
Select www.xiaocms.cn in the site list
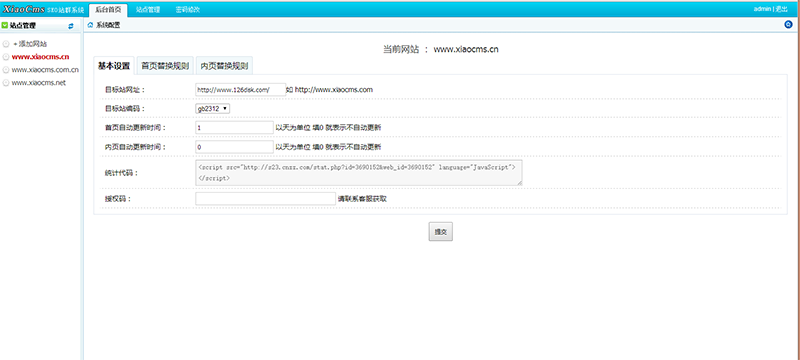[x=40, y=57]
